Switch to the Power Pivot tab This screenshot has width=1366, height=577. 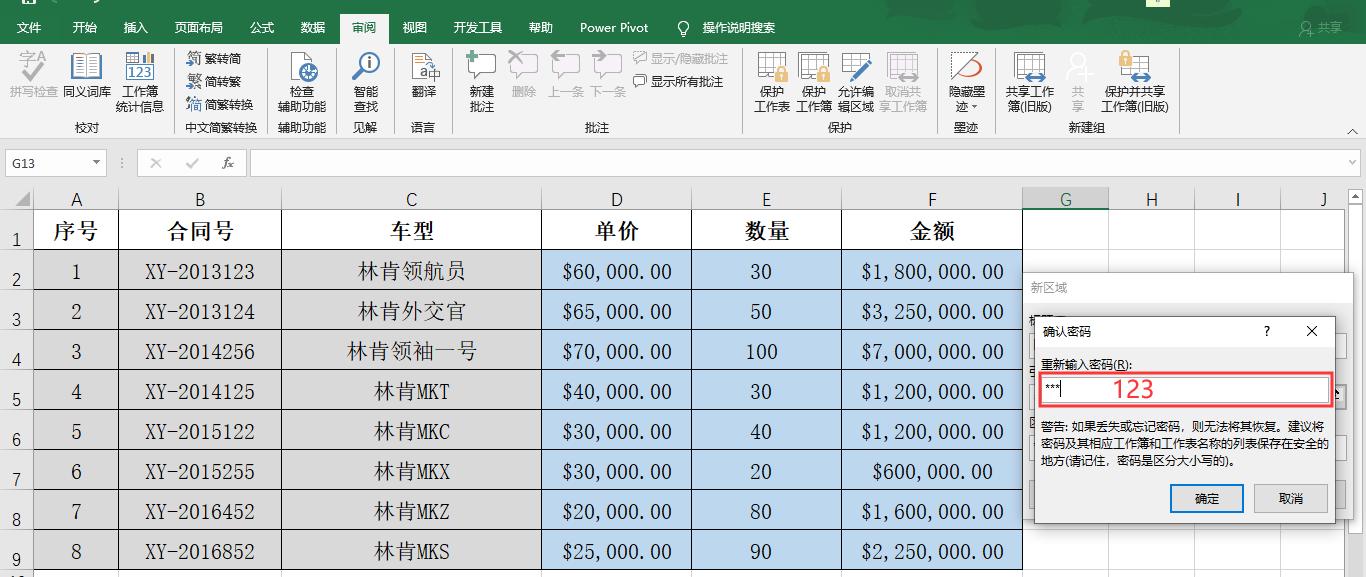click(x=613, y=27)
